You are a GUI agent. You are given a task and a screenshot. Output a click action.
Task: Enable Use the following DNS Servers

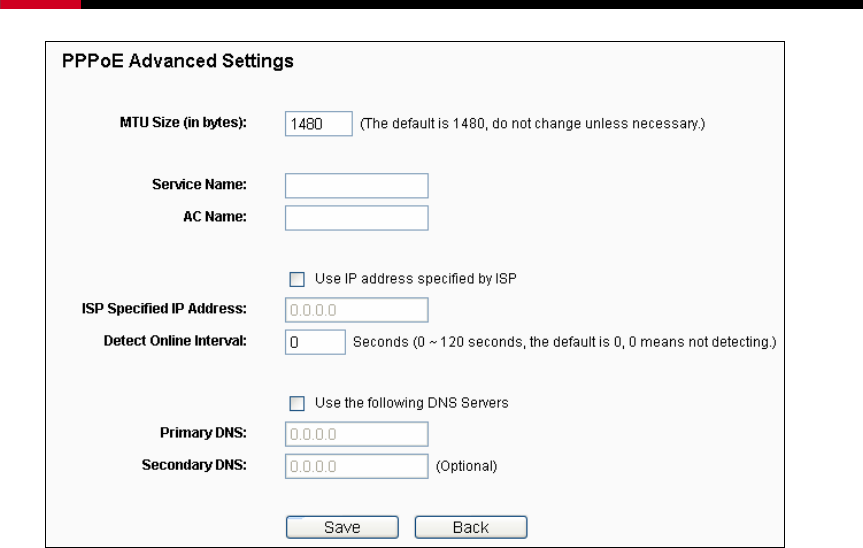click(x=297, y=403)
